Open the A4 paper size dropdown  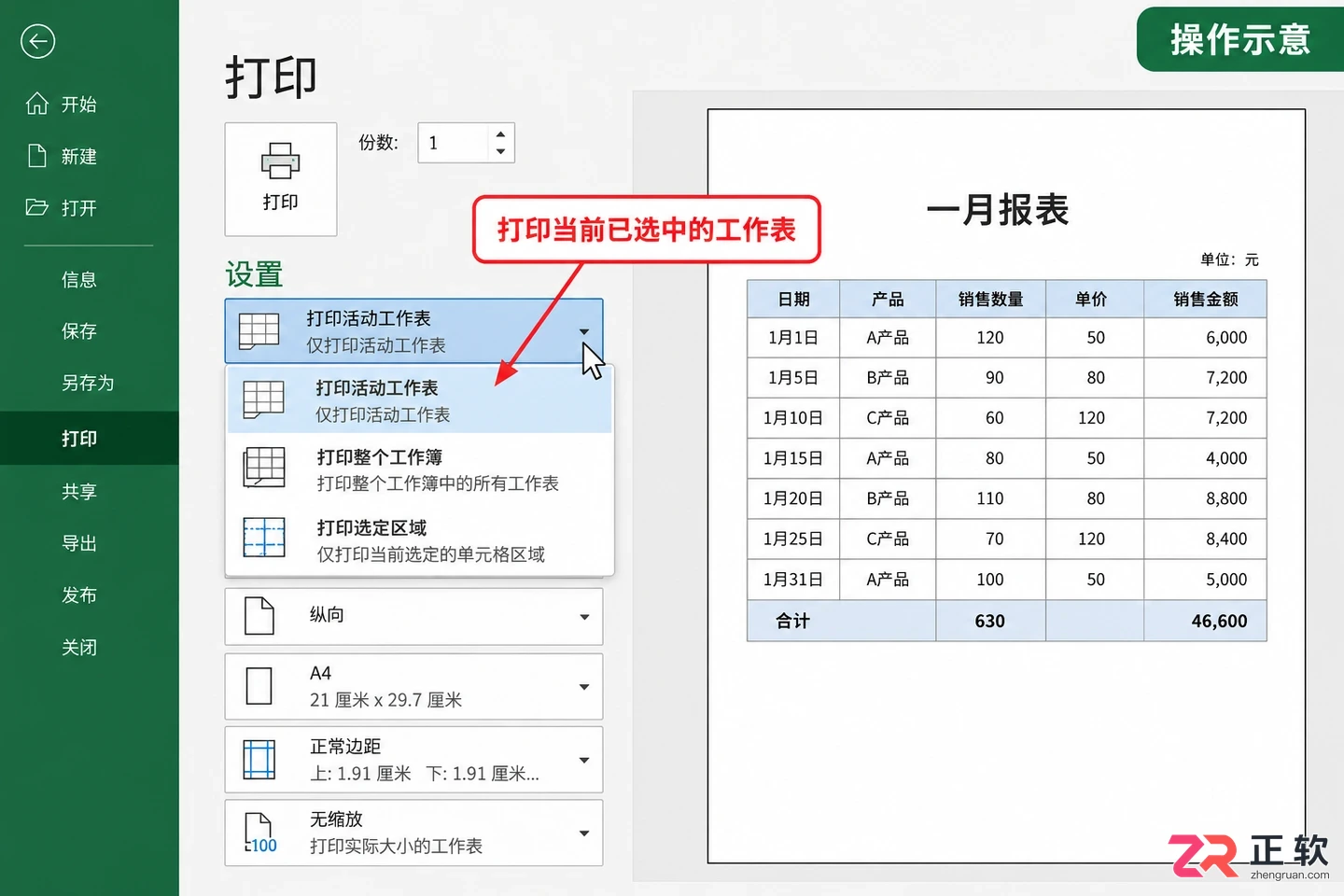coord(584,687)
